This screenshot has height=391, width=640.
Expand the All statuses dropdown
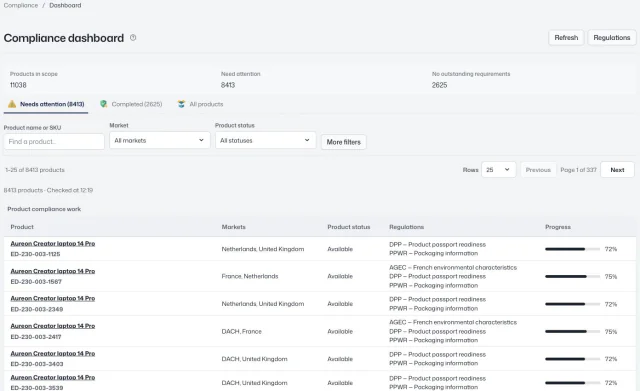click(x=265, y=140)
